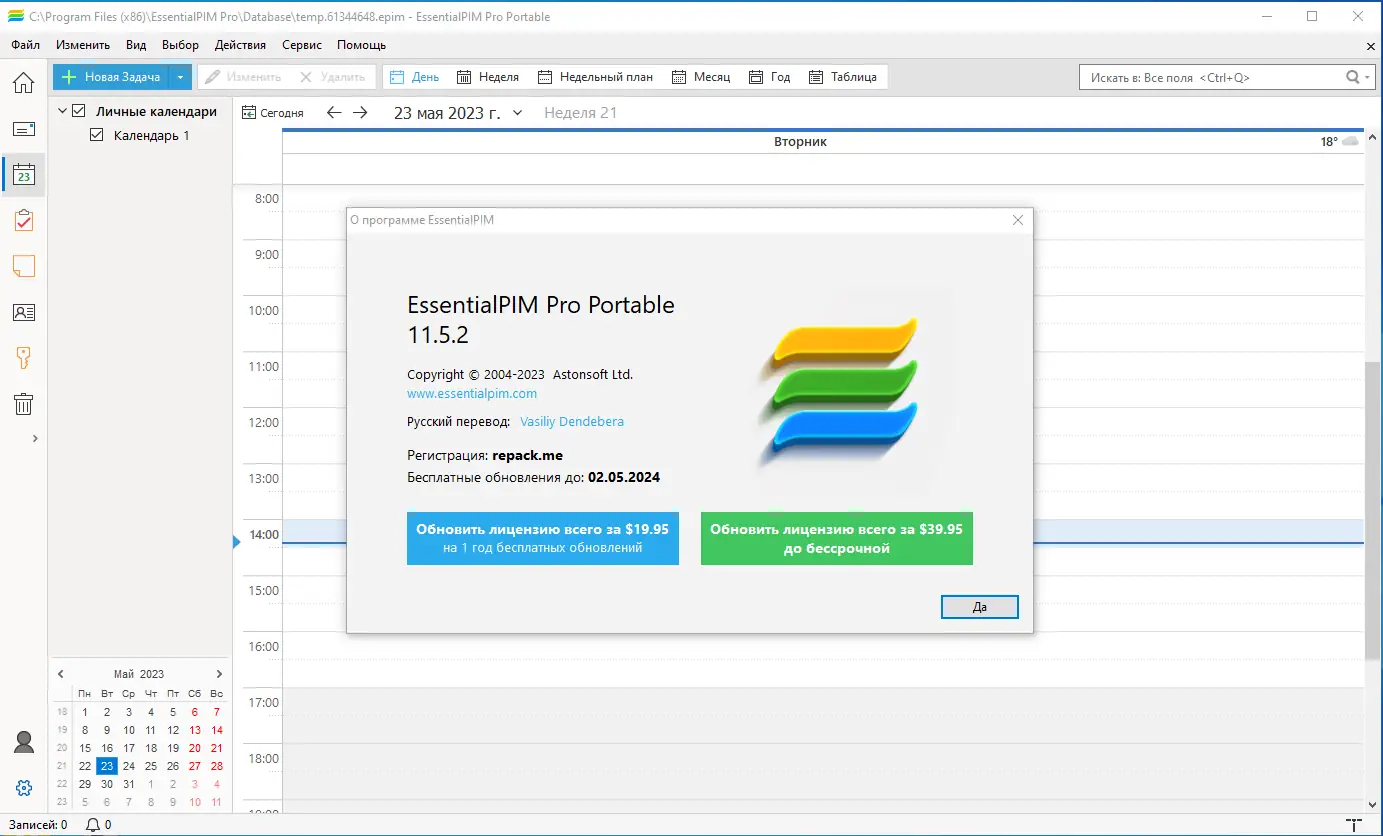Select the Passwords key icon
Image resolution: width=1383 pixels, height=836 pixels.
tap(23, 357)
